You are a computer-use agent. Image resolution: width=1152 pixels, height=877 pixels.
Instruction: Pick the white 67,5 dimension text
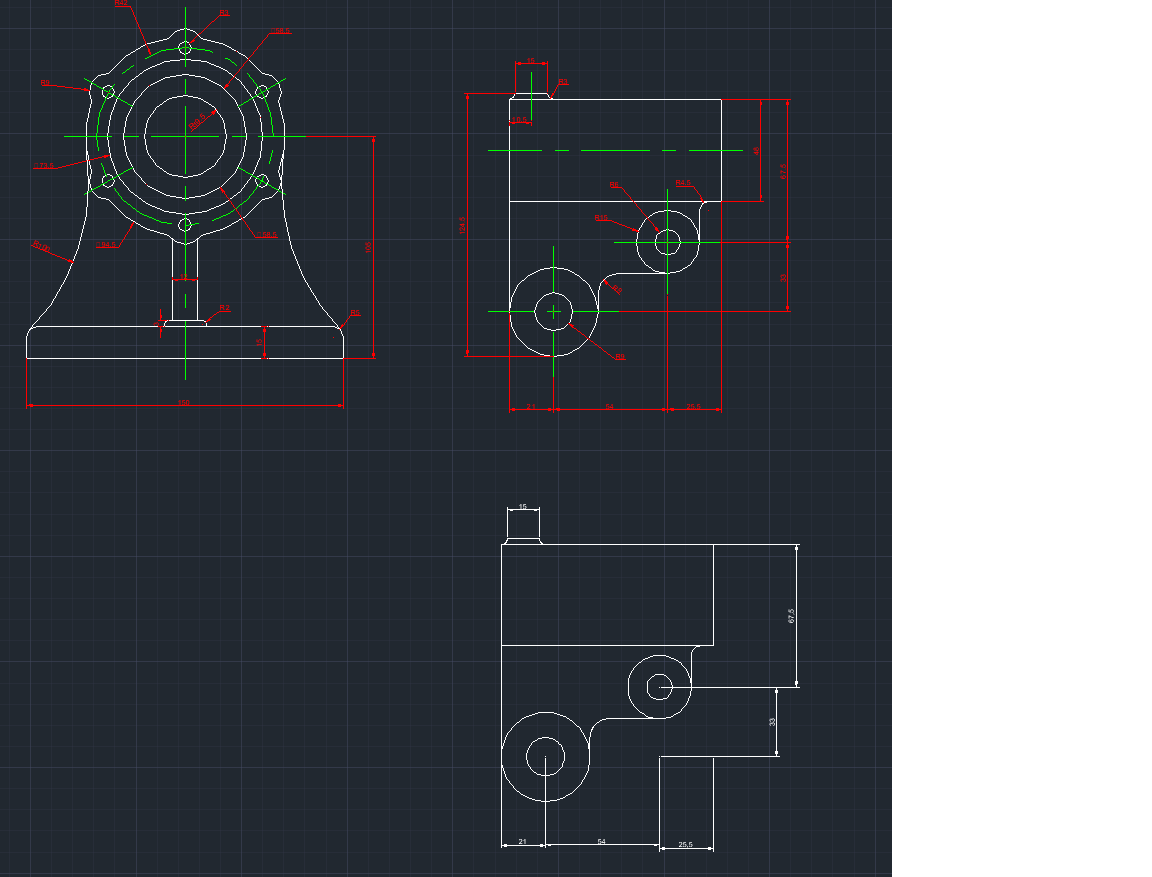[x=791, y=616]
